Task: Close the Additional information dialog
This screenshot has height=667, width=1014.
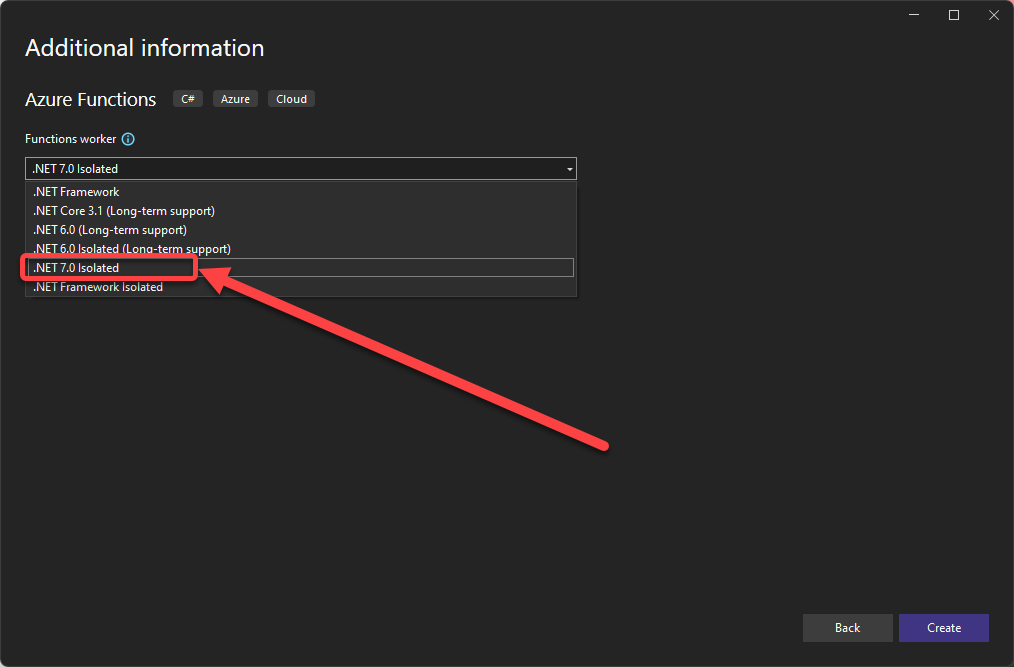Action: (x=994, y=15)
